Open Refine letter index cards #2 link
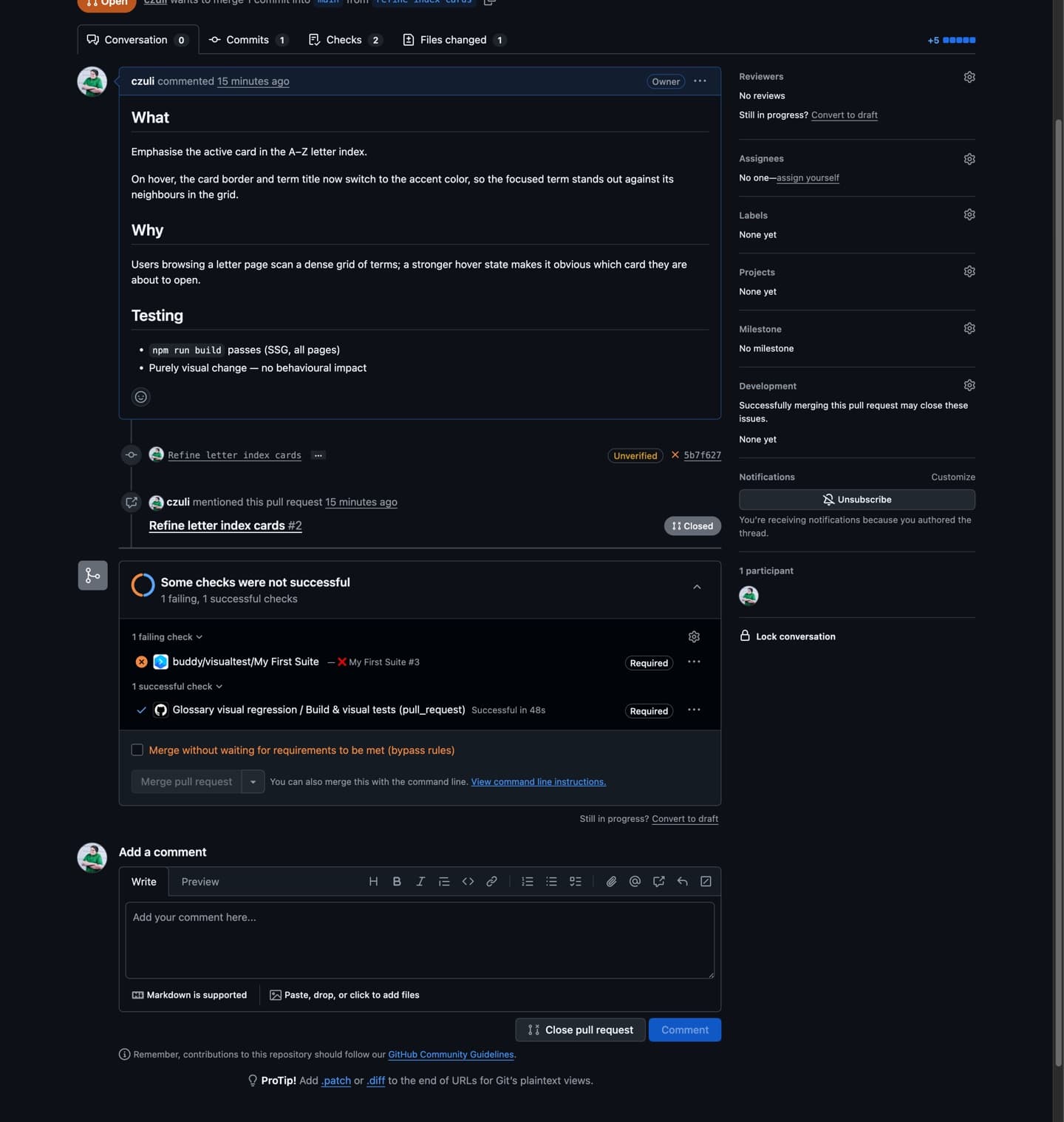The image size is (1064, 1122). (x=225, y=526)
